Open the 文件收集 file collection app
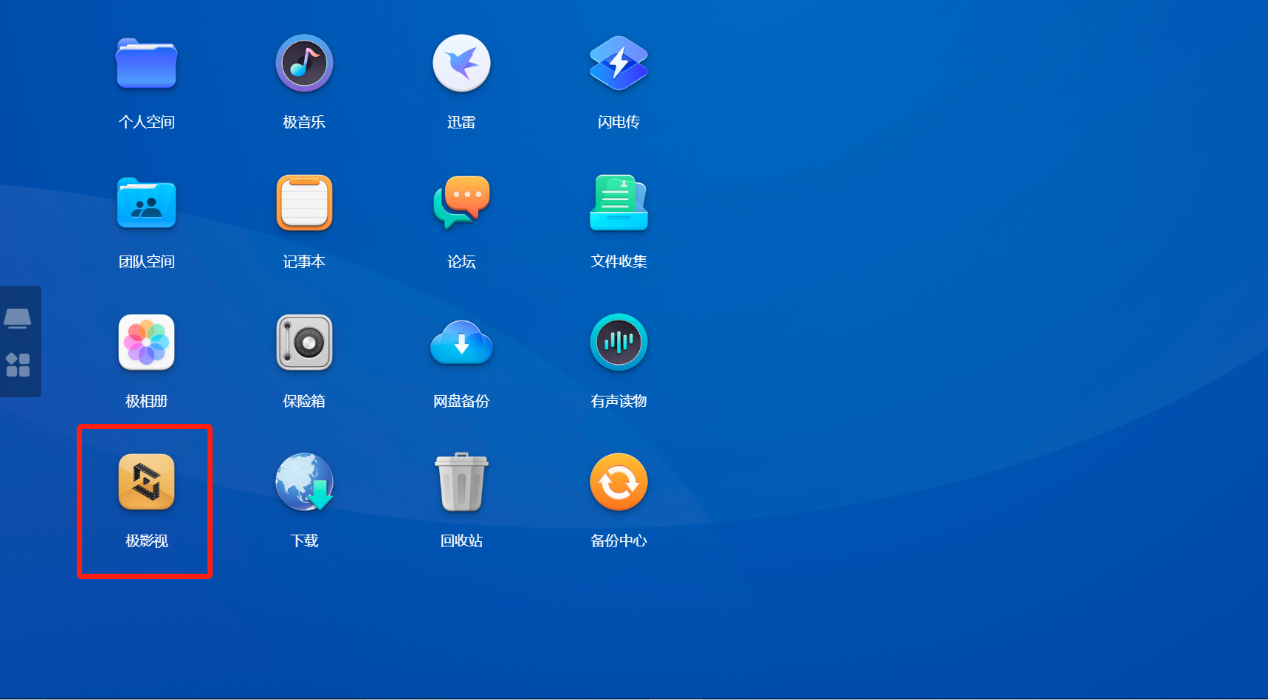The width and height of the screenshot is (1268, 700). pyautogui.click(x=619, y=203)
